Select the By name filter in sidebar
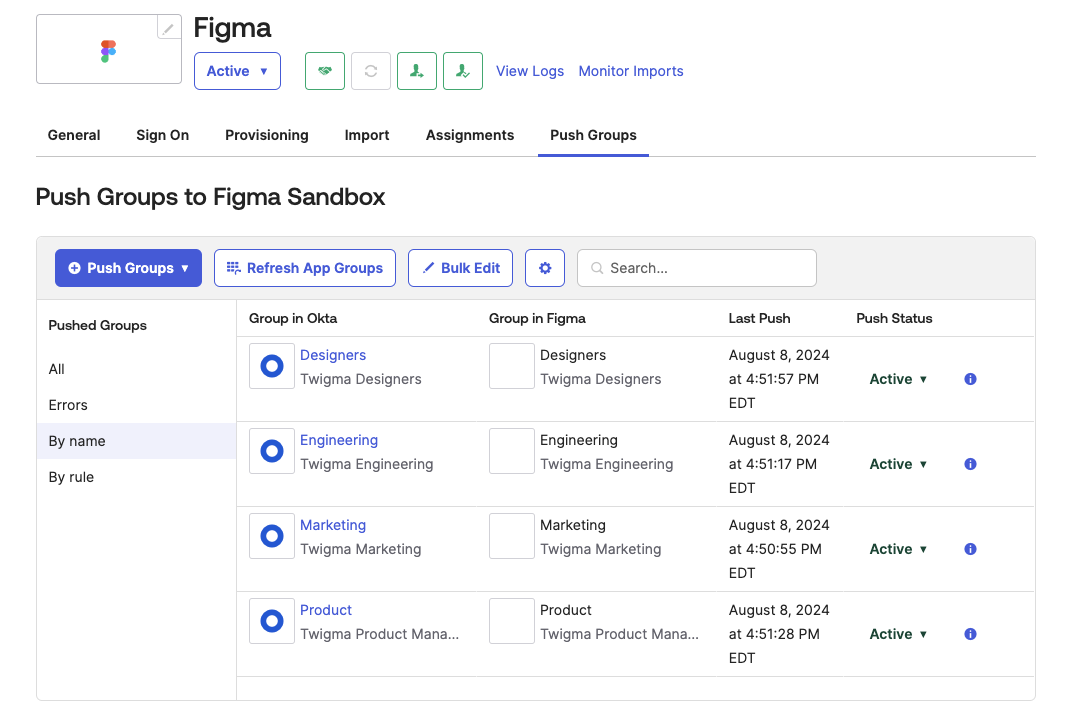This screenshot has width=1073, height=726. [x=136, y=441]
